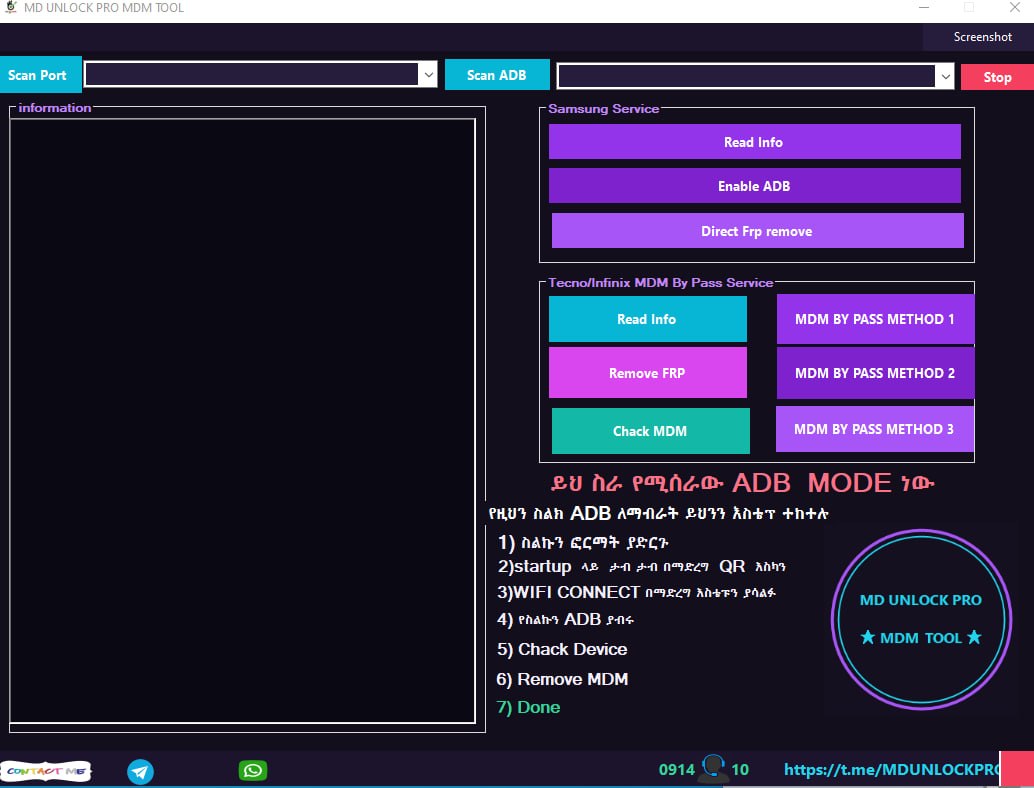Click Tecno/Infinix Read Info button
The image size is (1034, 788).
coord(648,319)
